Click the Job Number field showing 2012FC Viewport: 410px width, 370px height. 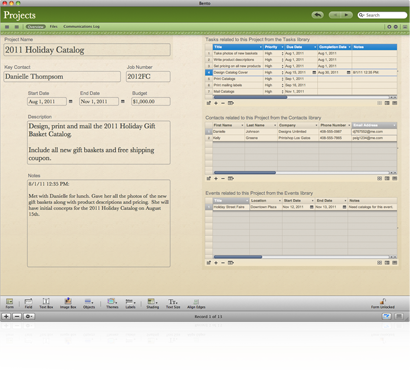point(148,77)
